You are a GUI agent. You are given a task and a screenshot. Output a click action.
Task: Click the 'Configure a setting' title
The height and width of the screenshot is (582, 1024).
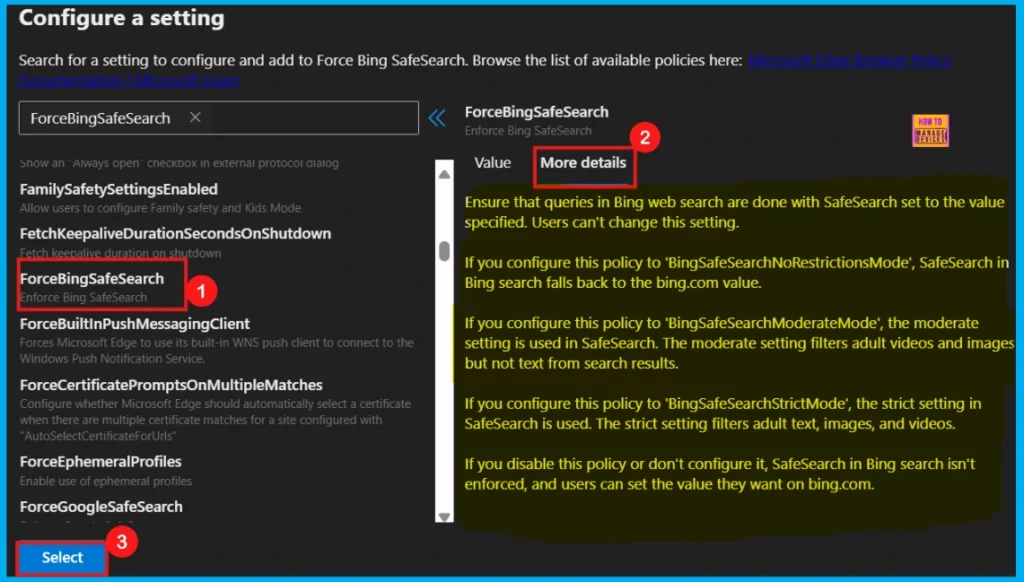[121, 18]
